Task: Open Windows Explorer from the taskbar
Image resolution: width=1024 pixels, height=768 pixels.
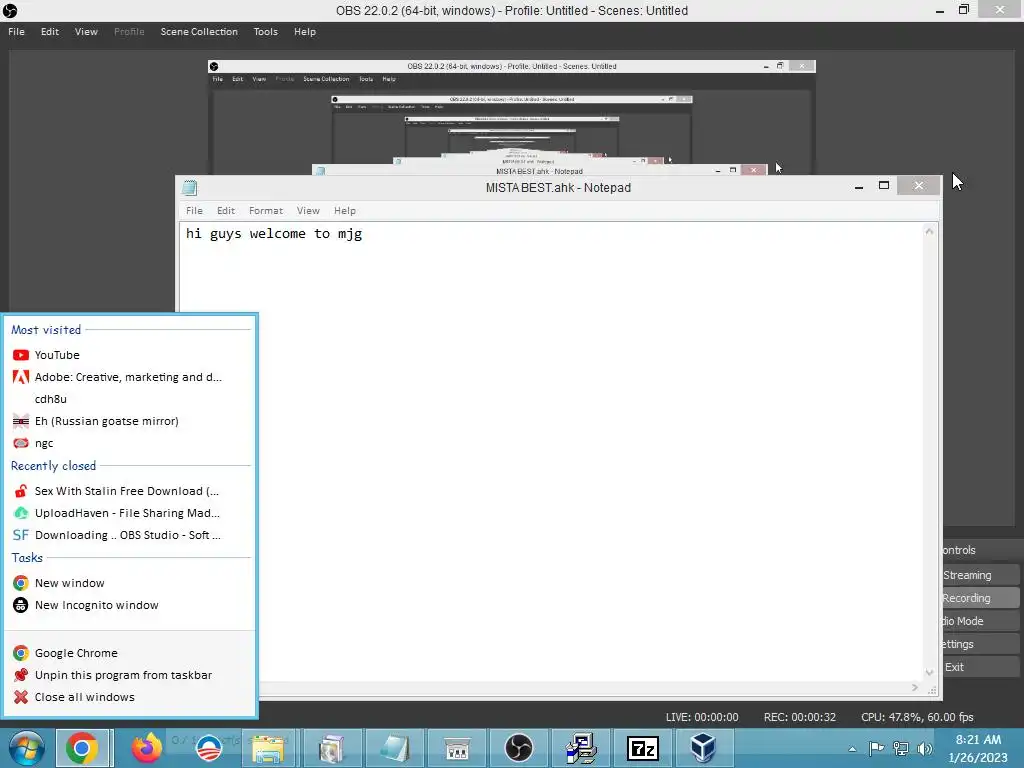Action: click(268, 748)
